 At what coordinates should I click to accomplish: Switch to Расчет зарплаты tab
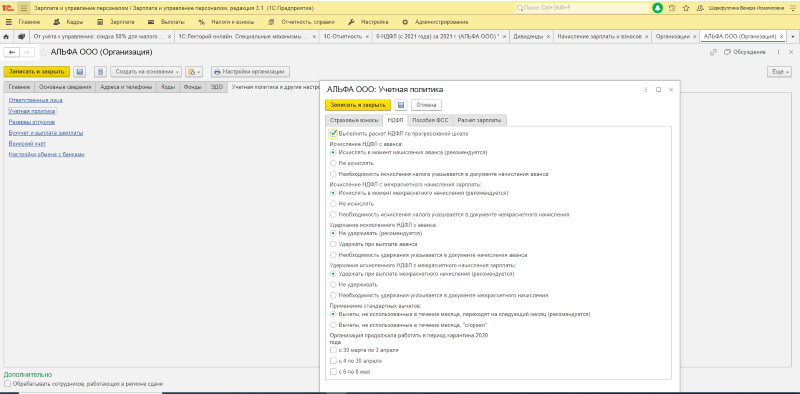tap(479, 120)
